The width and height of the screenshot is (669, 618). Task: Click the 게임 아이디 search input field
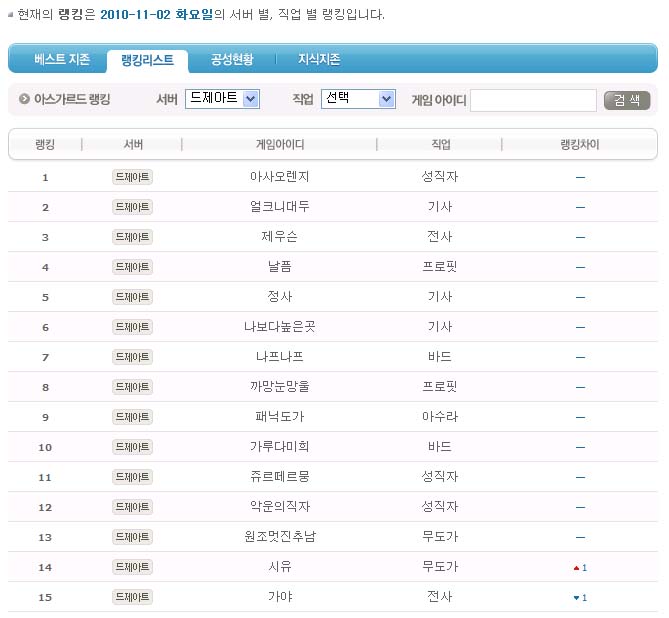533,100
